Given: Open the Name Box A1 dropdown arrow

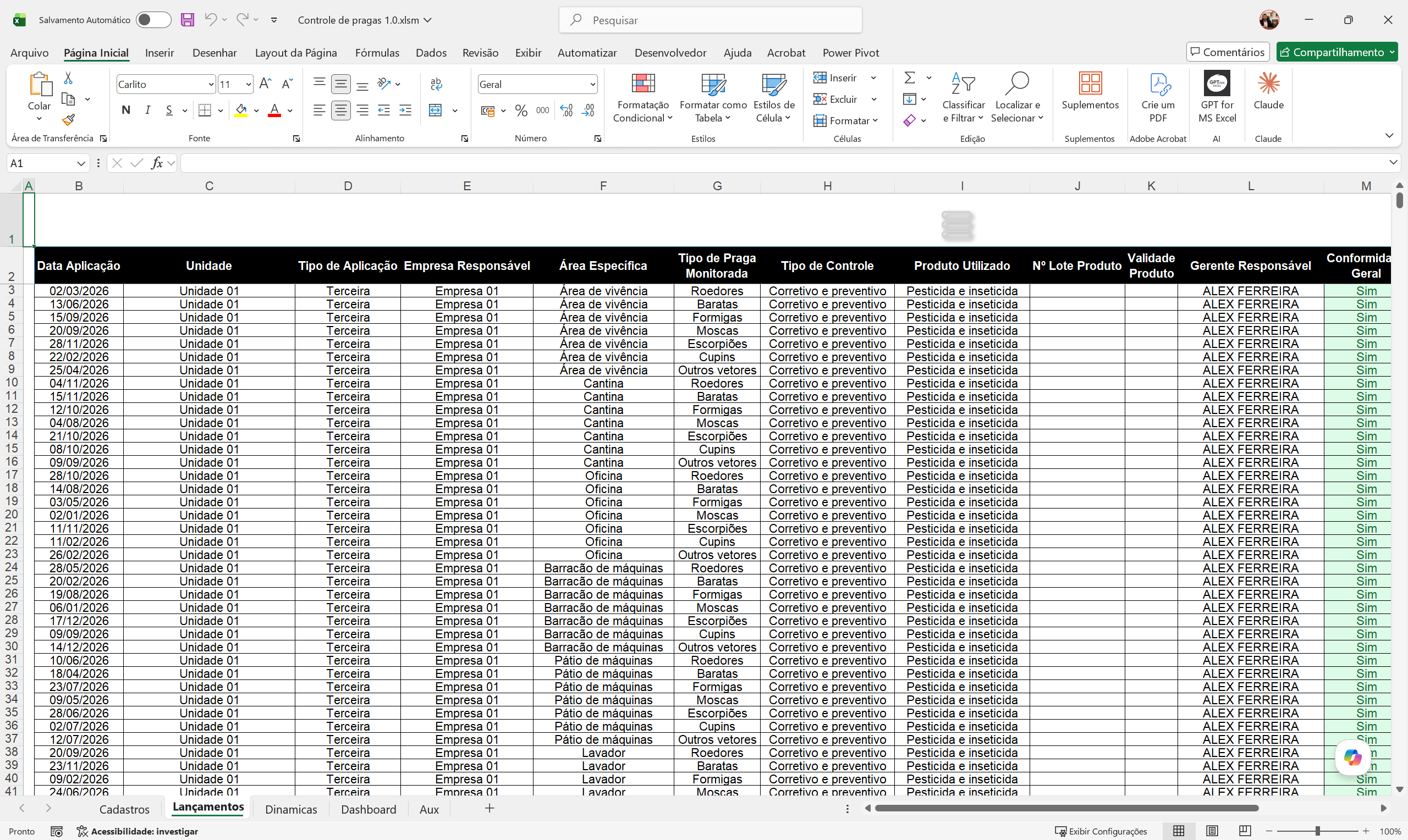Looking at the screenshot, I should point(80,163).
